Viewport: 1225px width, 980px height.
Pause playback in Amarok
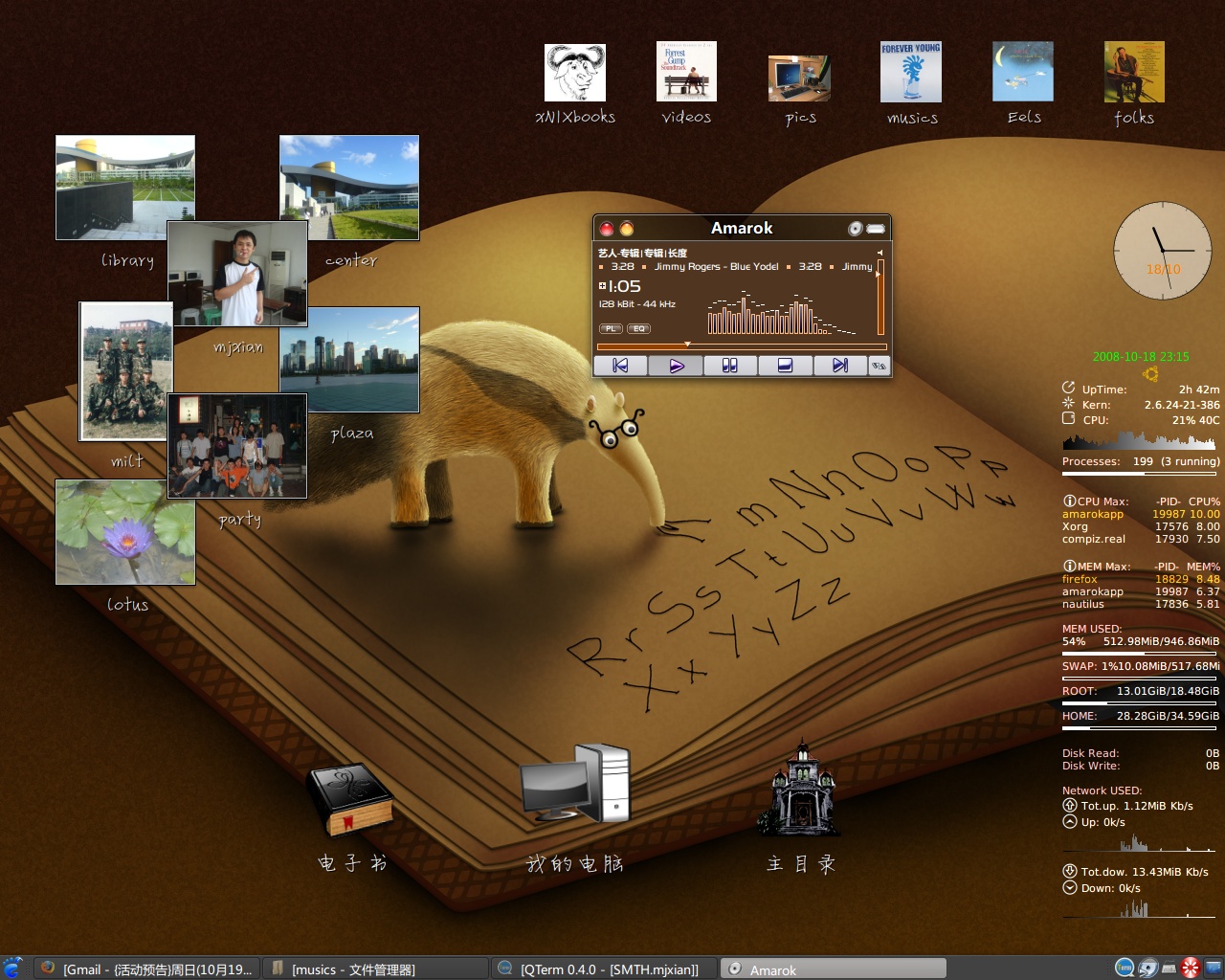[x=730, y=366]
